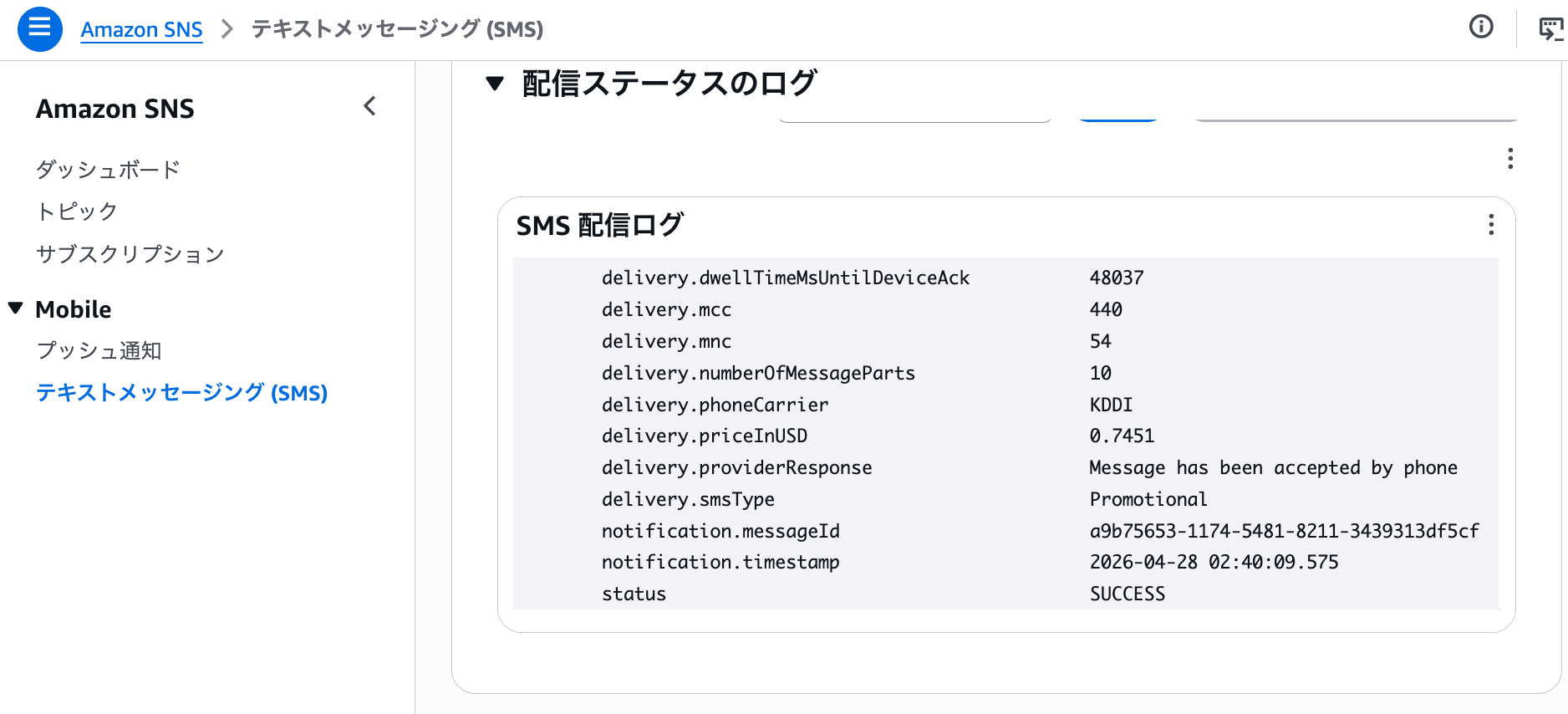Click the SMS 配信ログ card title
This screenshot has width=1568, height=714.
point(600,225)
